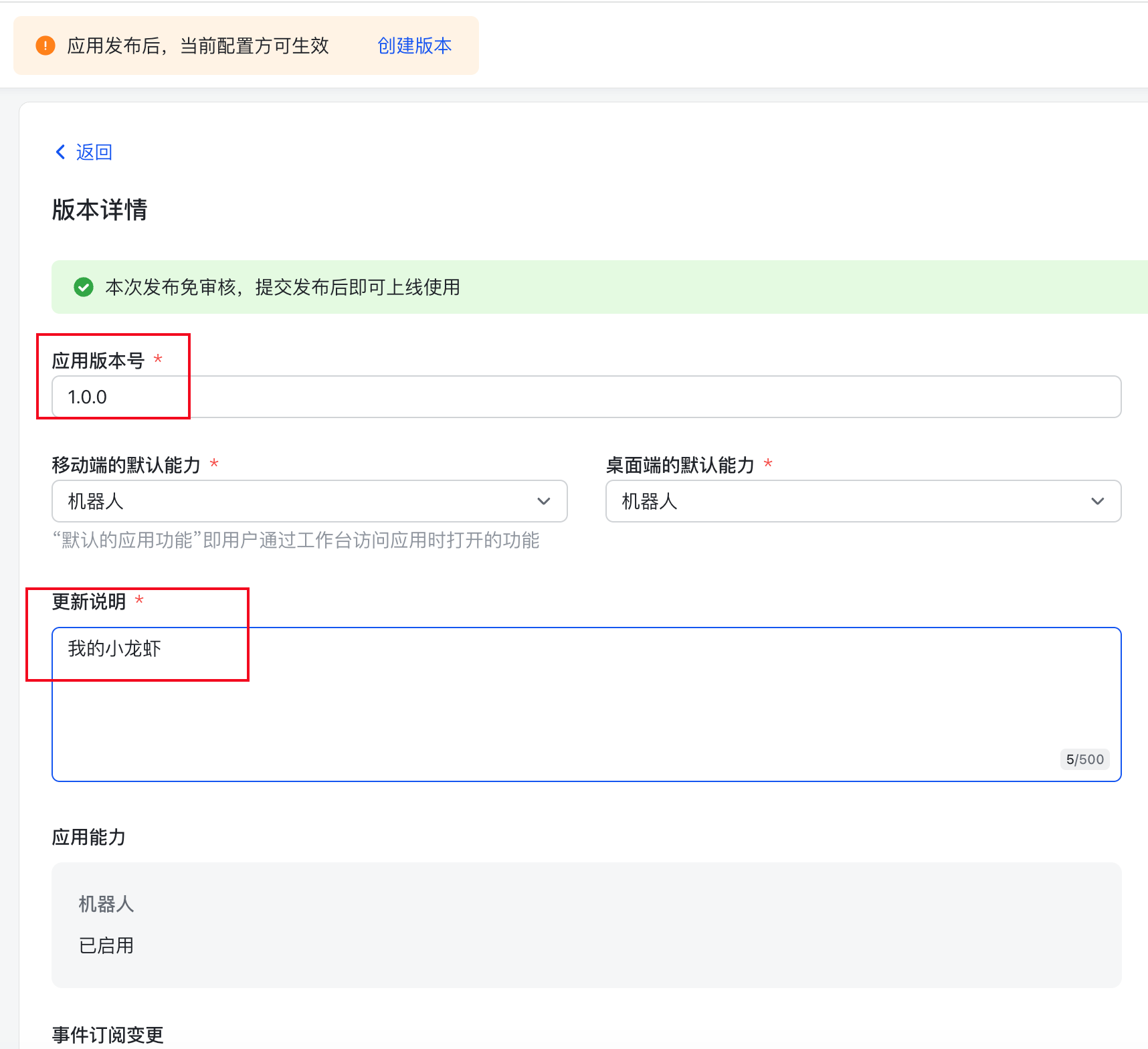Click the 本次发布免审核 notice text
1148x1049 pixels.
pos(282,287)
